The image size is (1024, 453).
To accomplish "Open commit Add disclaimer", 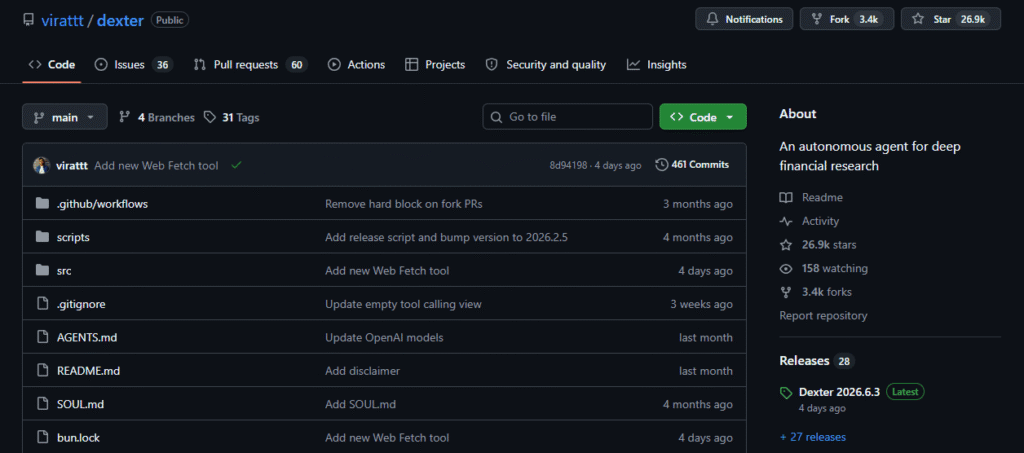I will [362, 371].
